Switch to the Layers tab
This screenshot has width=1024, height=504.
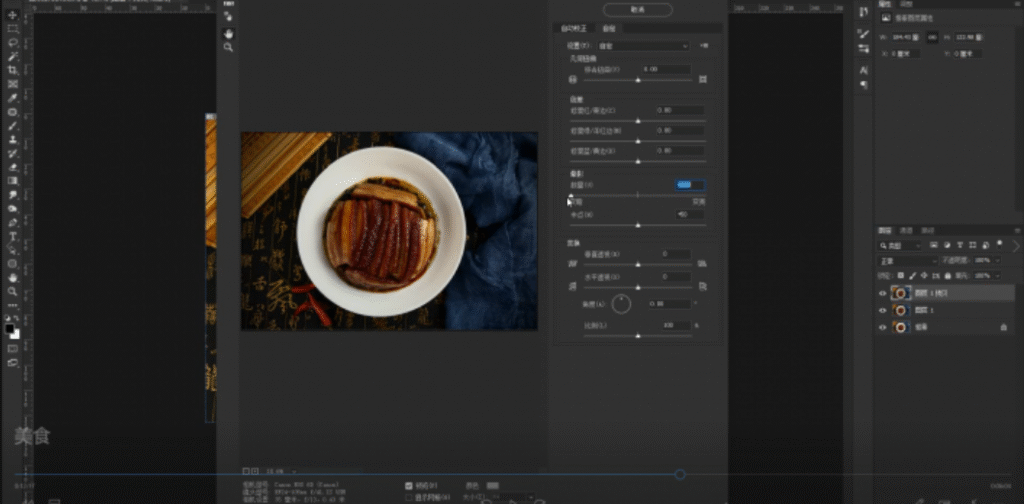click(x=884, y=230)
